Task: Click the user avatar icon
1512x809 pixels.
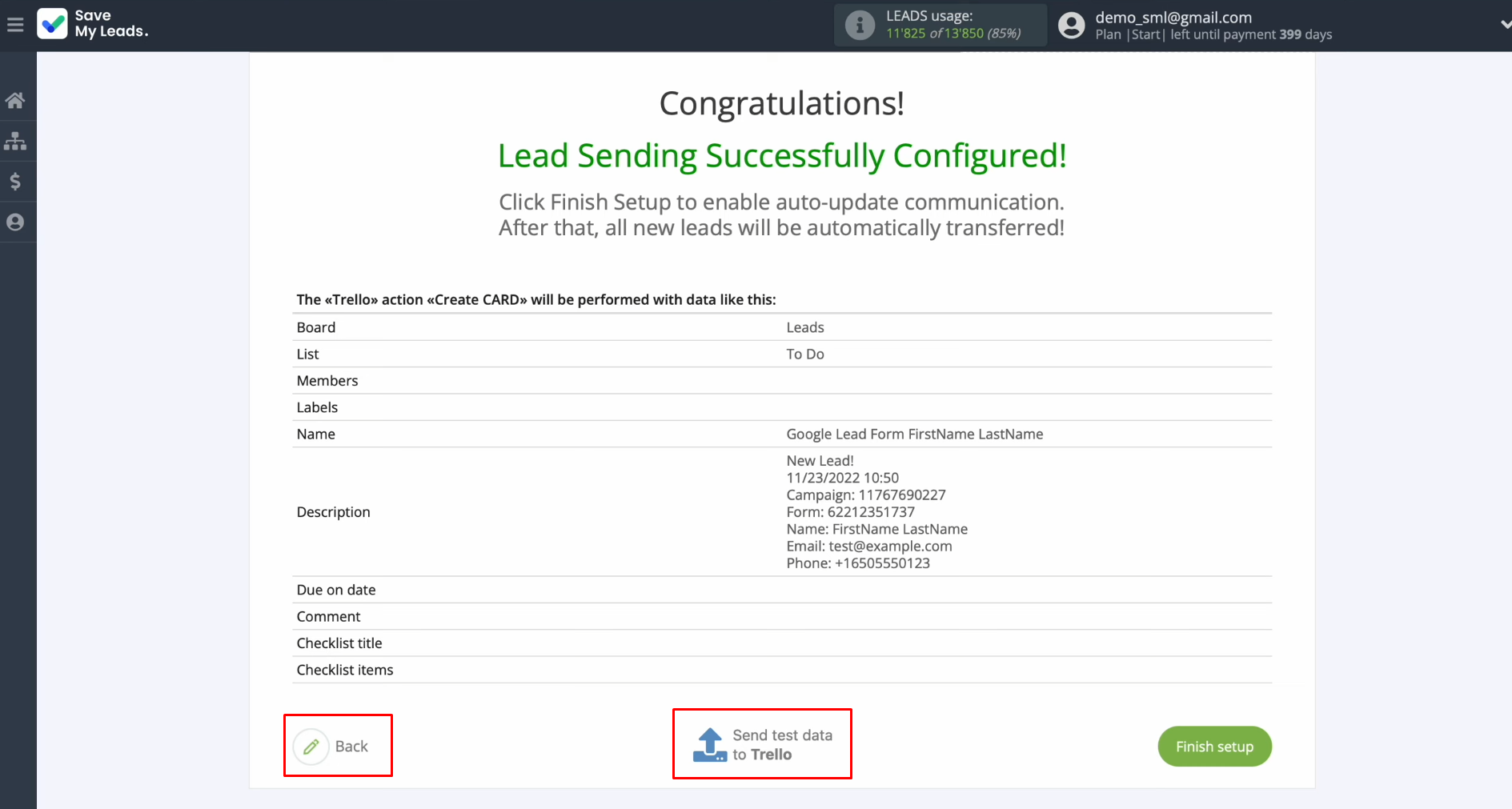Action: coord(1071,26)
